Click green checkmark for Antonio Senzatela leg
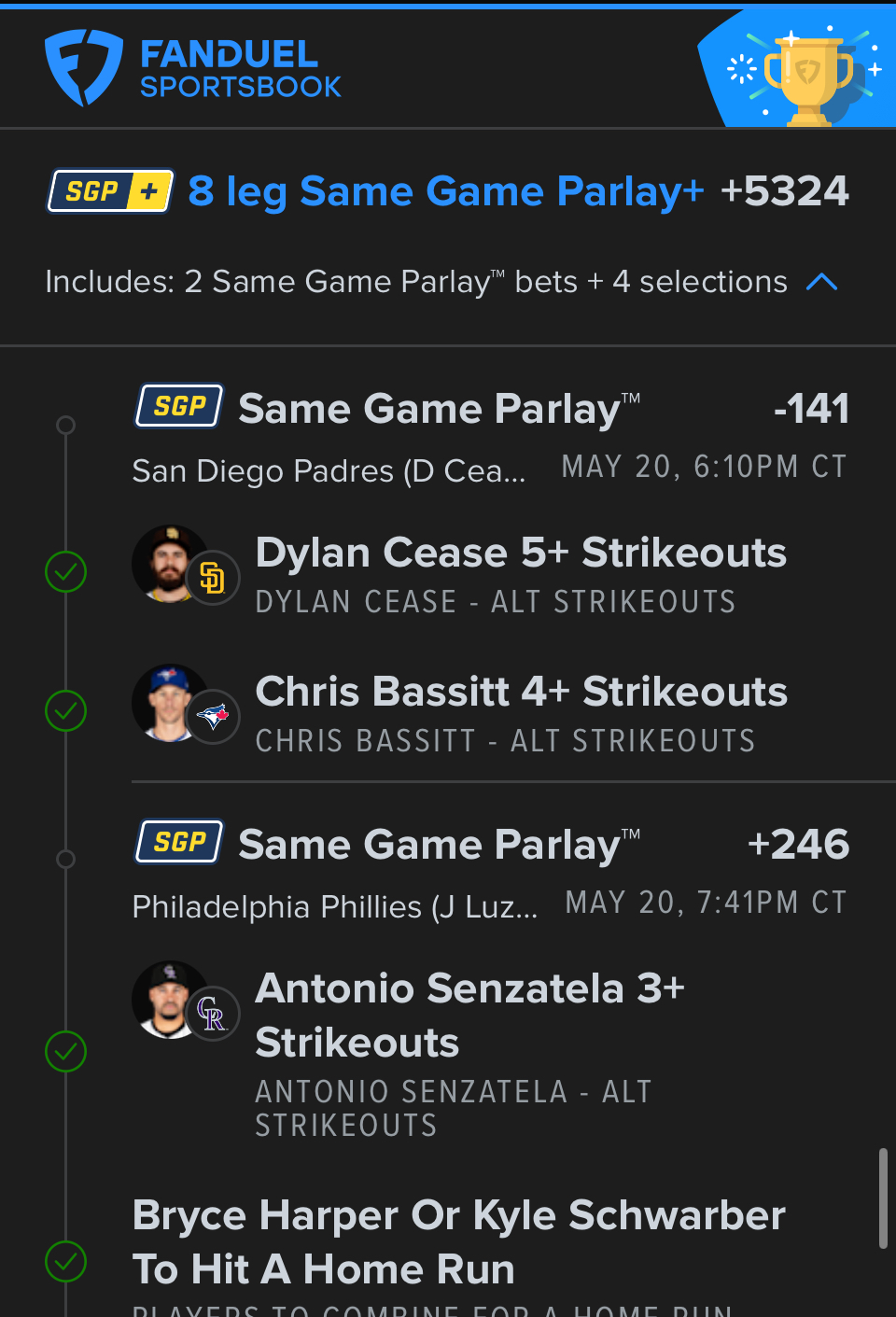The height and width of the screenshot is (1317, 896). coord(66,1051)
